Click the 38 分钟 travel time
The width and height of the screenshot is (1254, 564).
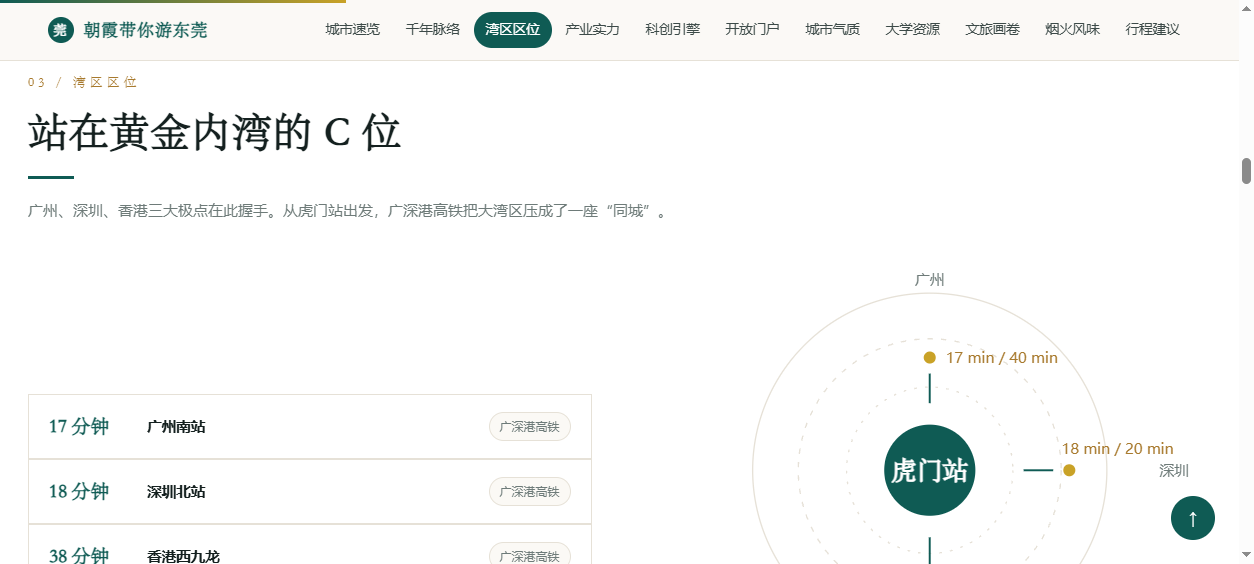[x=79, y=556]
